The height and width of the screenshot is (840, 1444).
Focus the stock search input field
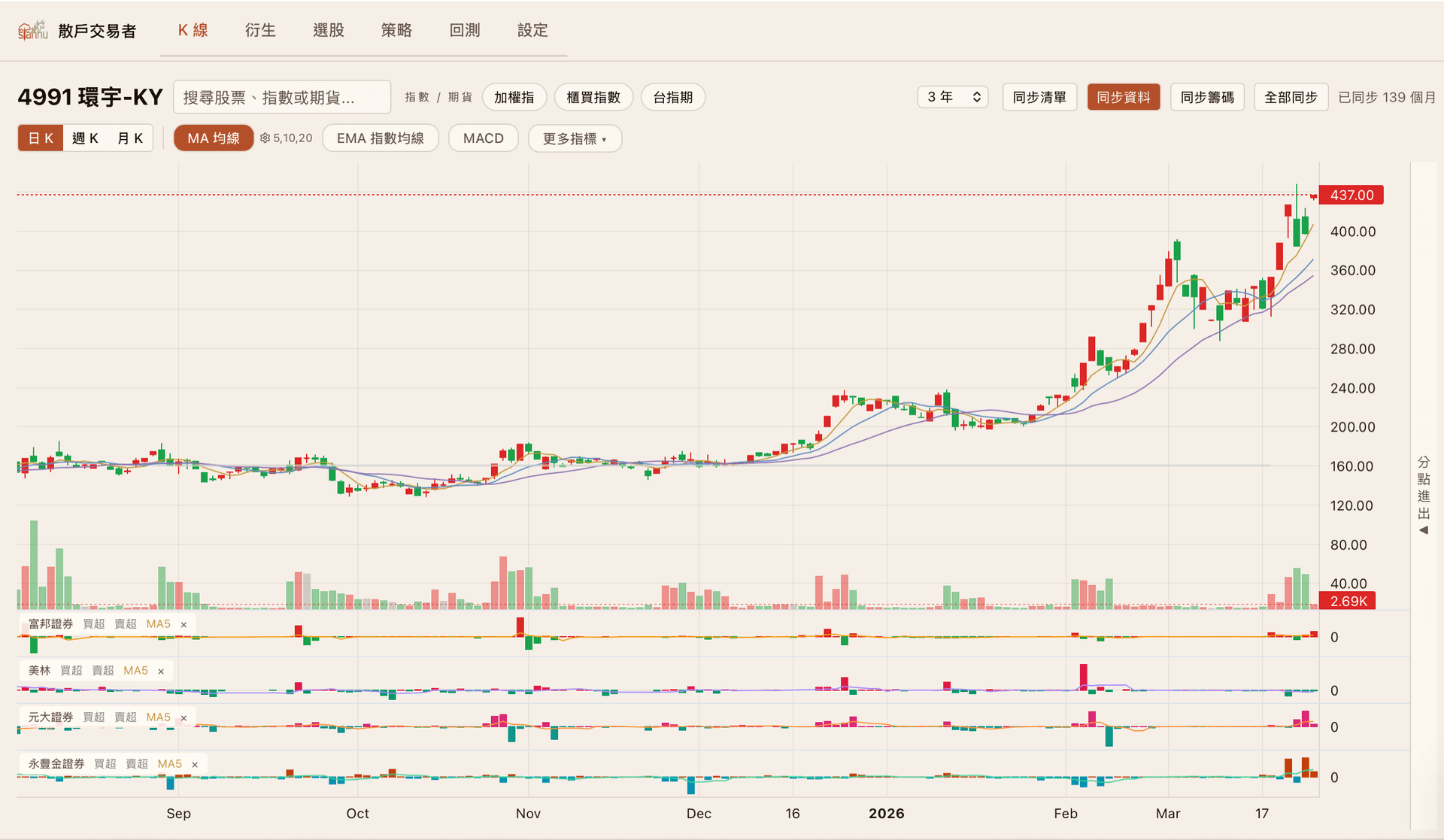tap(282, 97)
